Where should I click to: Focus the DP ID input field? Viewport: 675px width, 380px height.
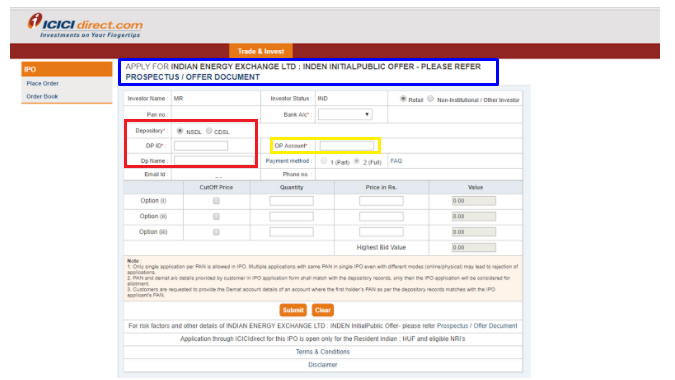201,146
